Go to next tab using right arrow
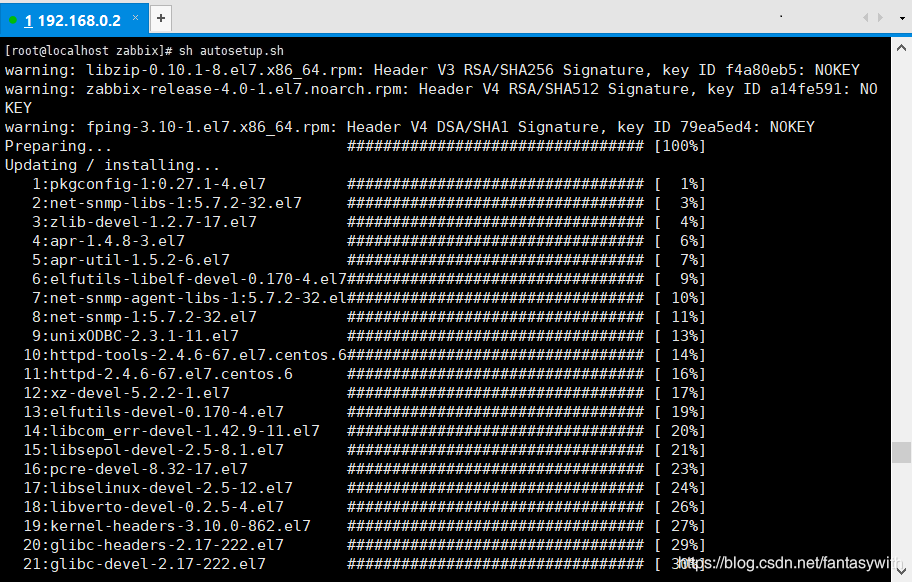The width and height of the screenshot is (912, 582). click(880, 18)
